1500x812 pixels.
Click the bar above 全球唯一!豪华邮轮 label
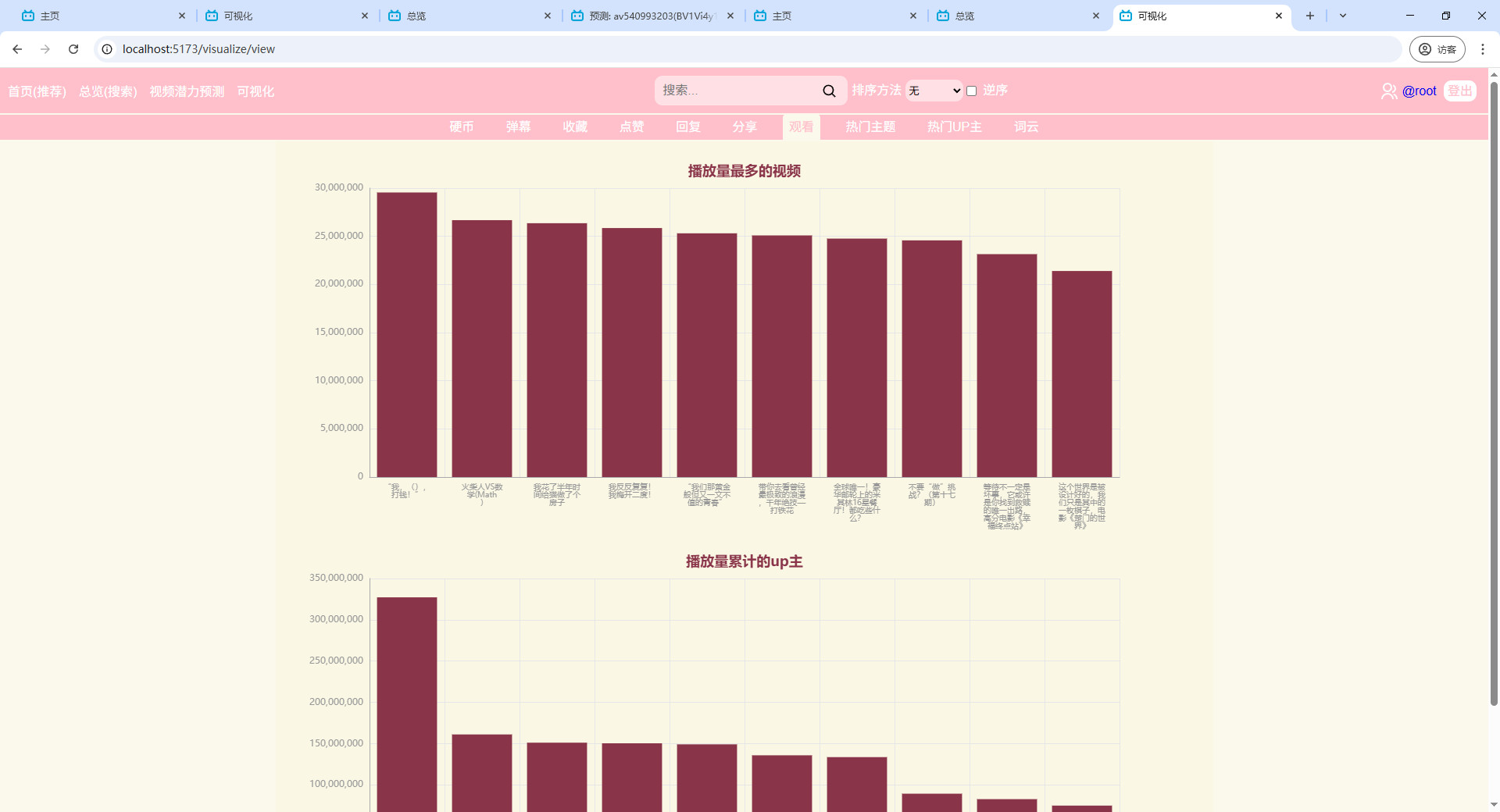(857, 358)
